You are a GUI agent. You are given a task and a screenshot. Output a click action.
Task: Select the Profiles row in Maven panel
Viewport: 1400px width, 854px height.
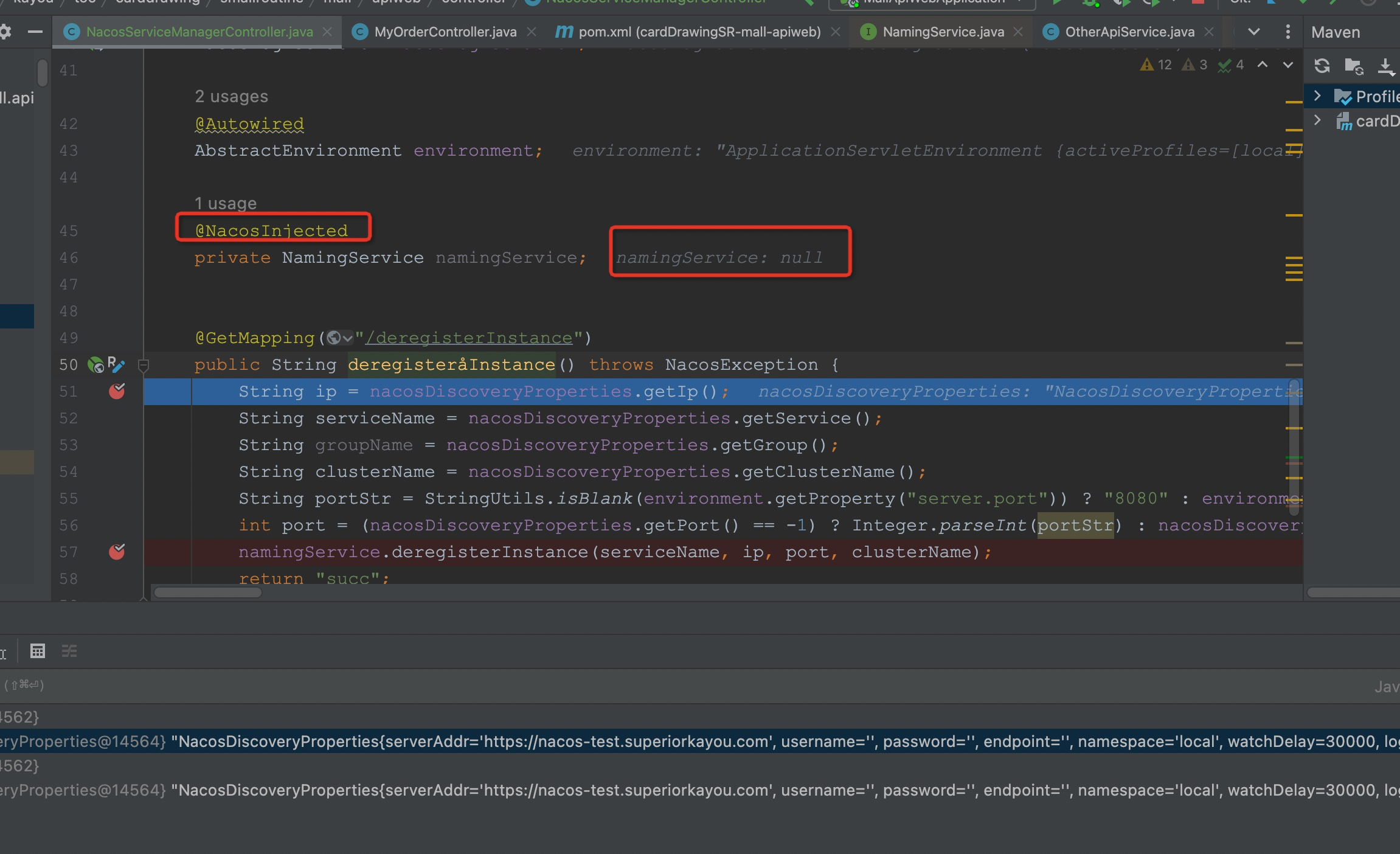point(1353,96)
